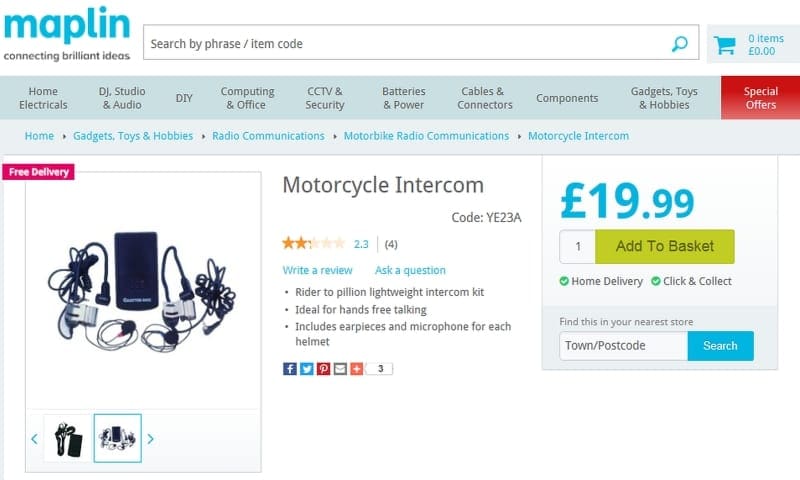Show next product image arrow
The height and width of the screenshot is (480, 800).
(151, 439)
